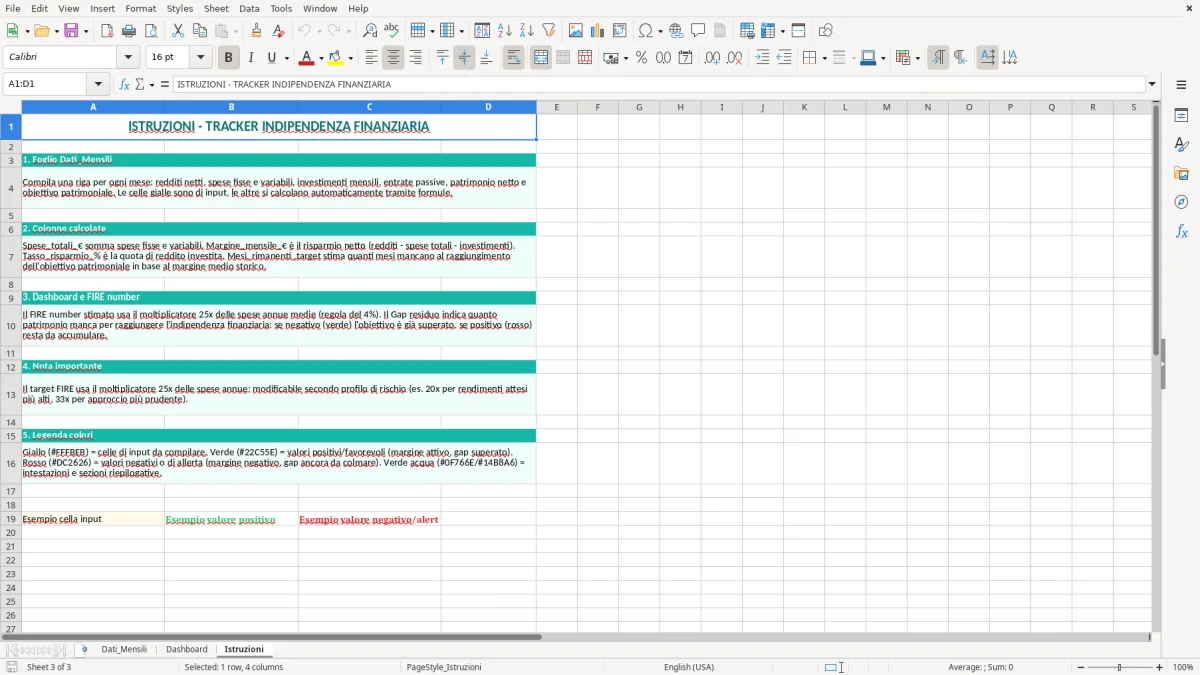Screen dimensions: 1200x675
Task: Open the sidebar Properties panel icon
Action: point(1181,115)
